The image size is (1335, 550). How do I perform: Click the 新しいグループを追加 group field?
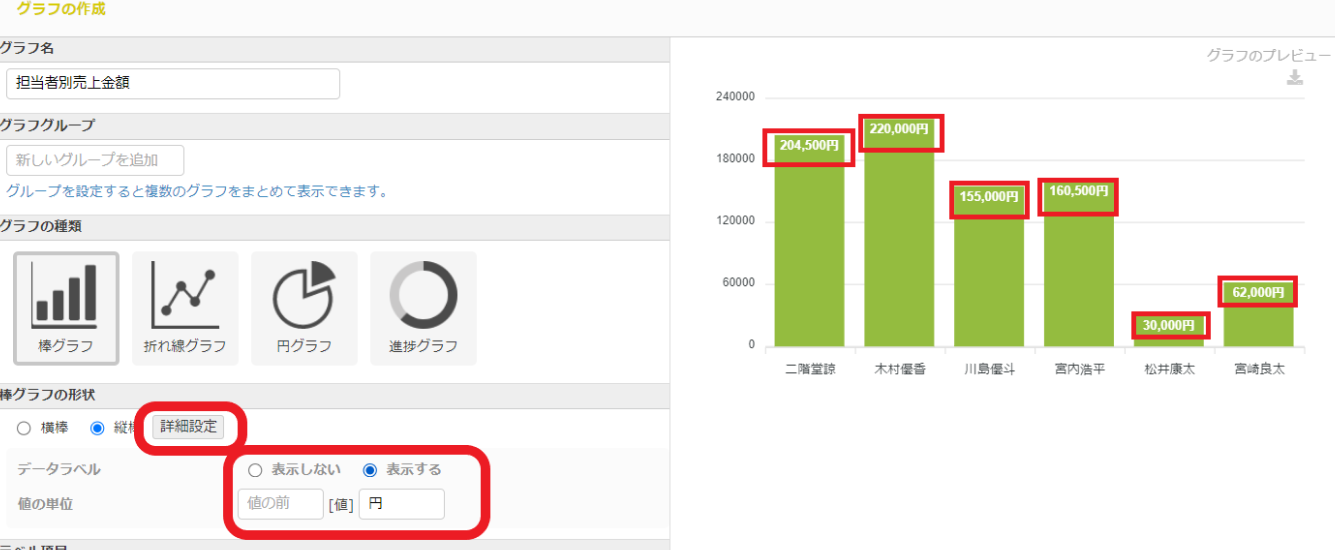point(95,160)
